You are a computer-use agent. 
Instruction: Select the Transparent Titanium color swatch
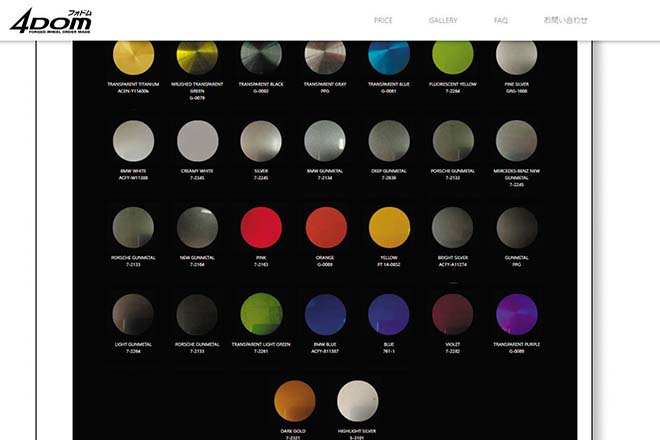[133, 57]
